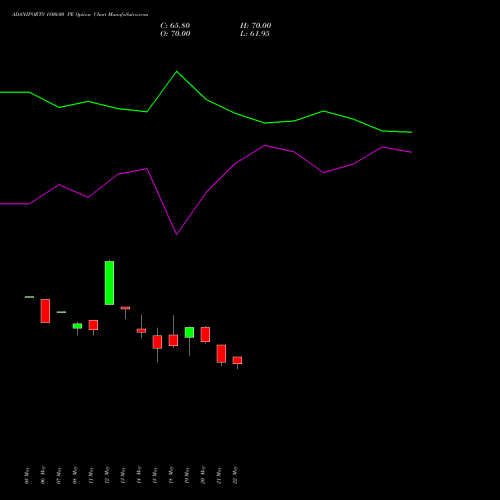Click the red candle on 21 May
The width and height of the screenshot is (500, 500).
point(221,354)
